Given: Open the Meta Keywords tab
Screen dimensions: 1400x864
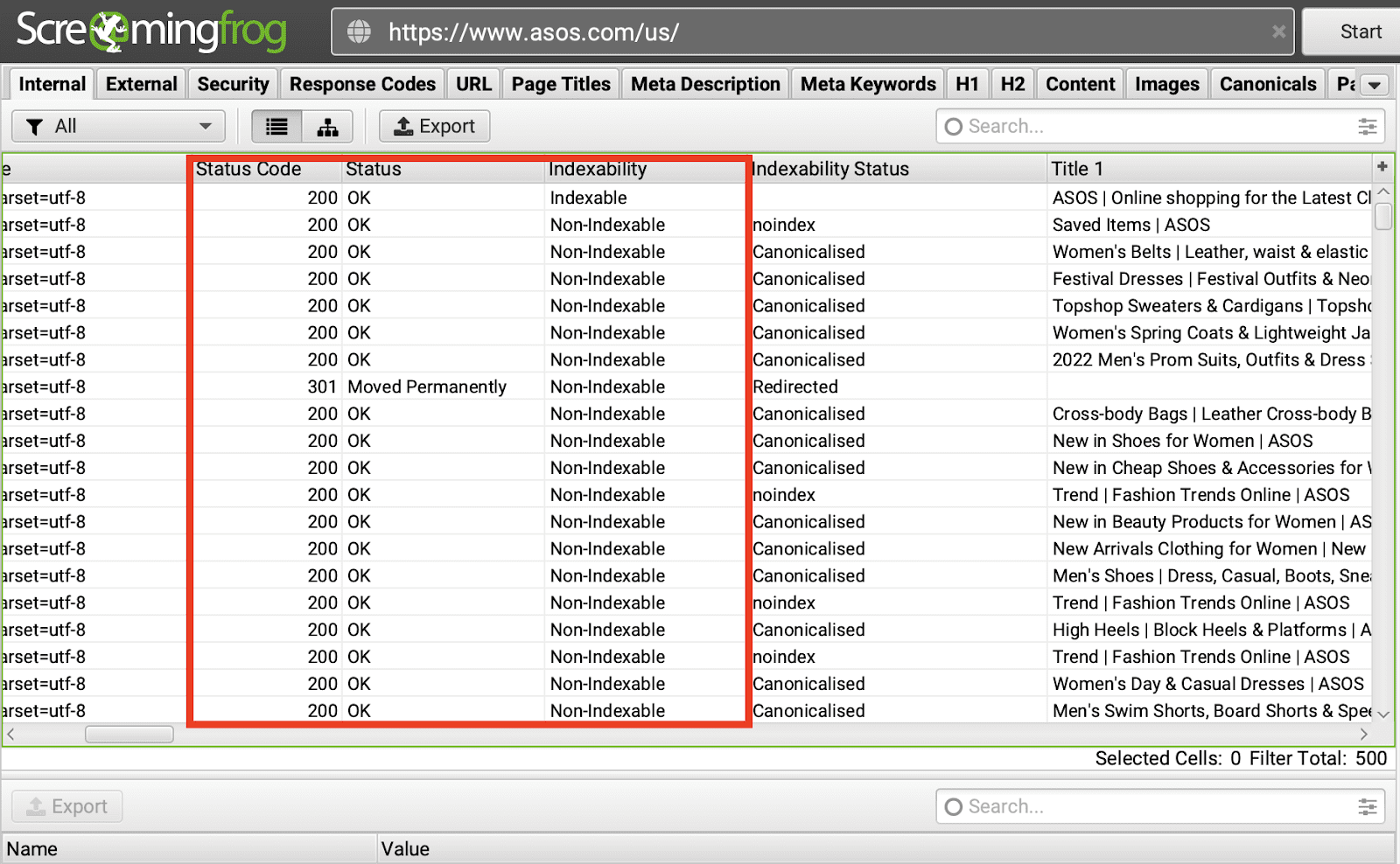Looking at the screenshot, I should pyautogui.click(x=868, y=84).
